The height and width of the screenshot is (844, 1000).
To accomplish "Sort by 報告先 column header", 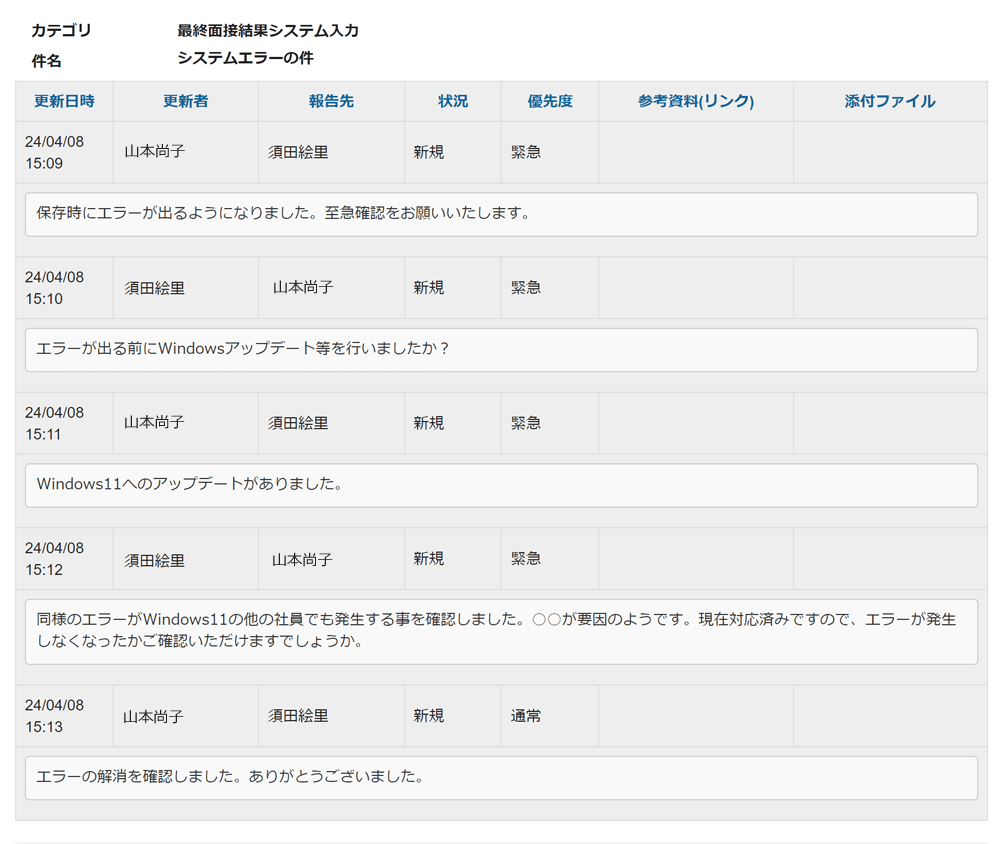I will (331, 101).
